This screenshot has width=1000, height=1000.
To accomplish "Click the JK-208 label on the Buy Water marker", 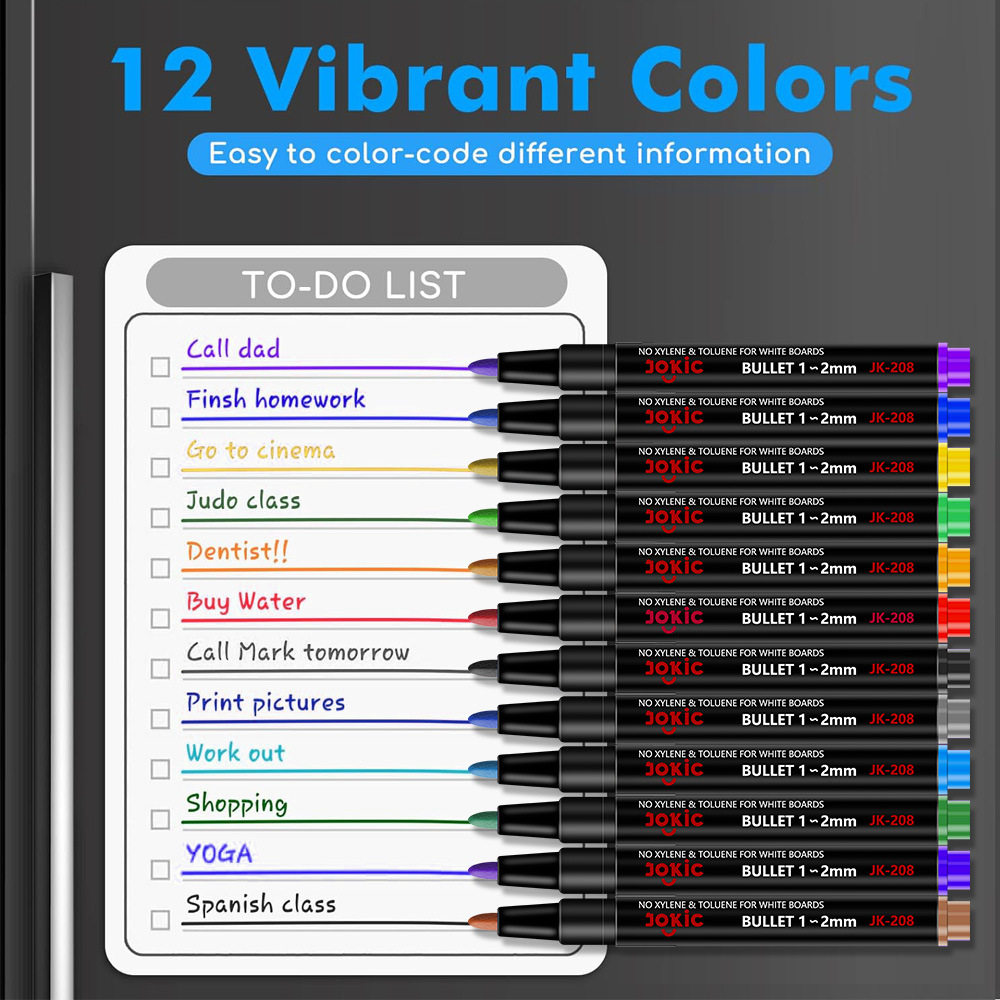I will 892,618.
